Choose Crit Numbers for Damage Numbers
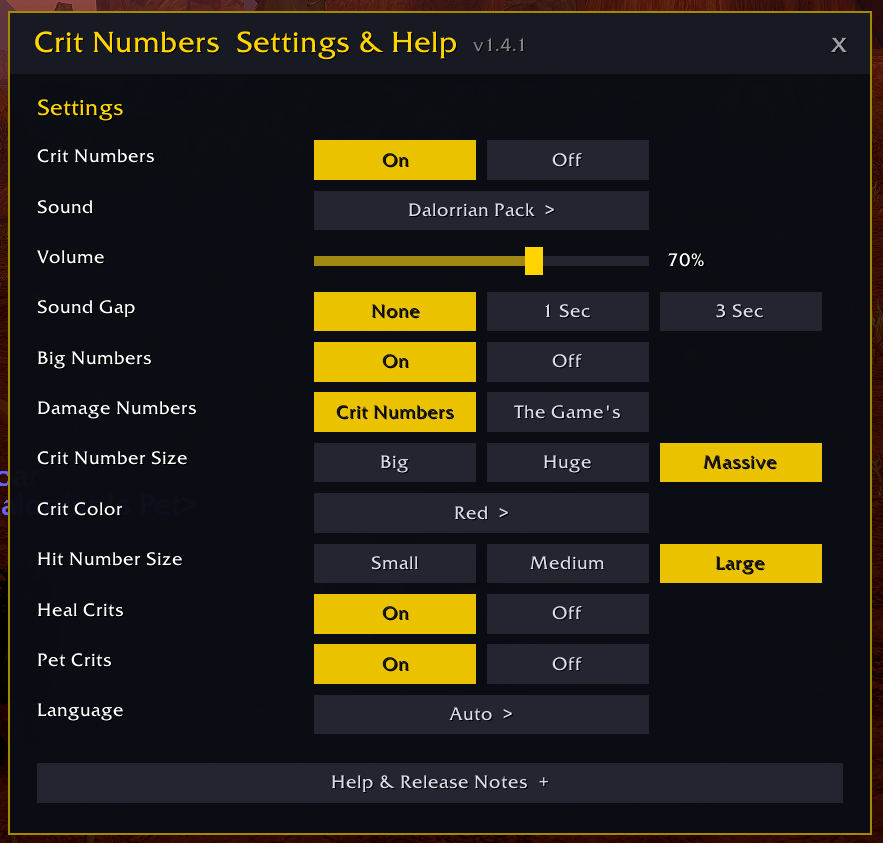The image size is (883, 843). [x=395, y=412]
